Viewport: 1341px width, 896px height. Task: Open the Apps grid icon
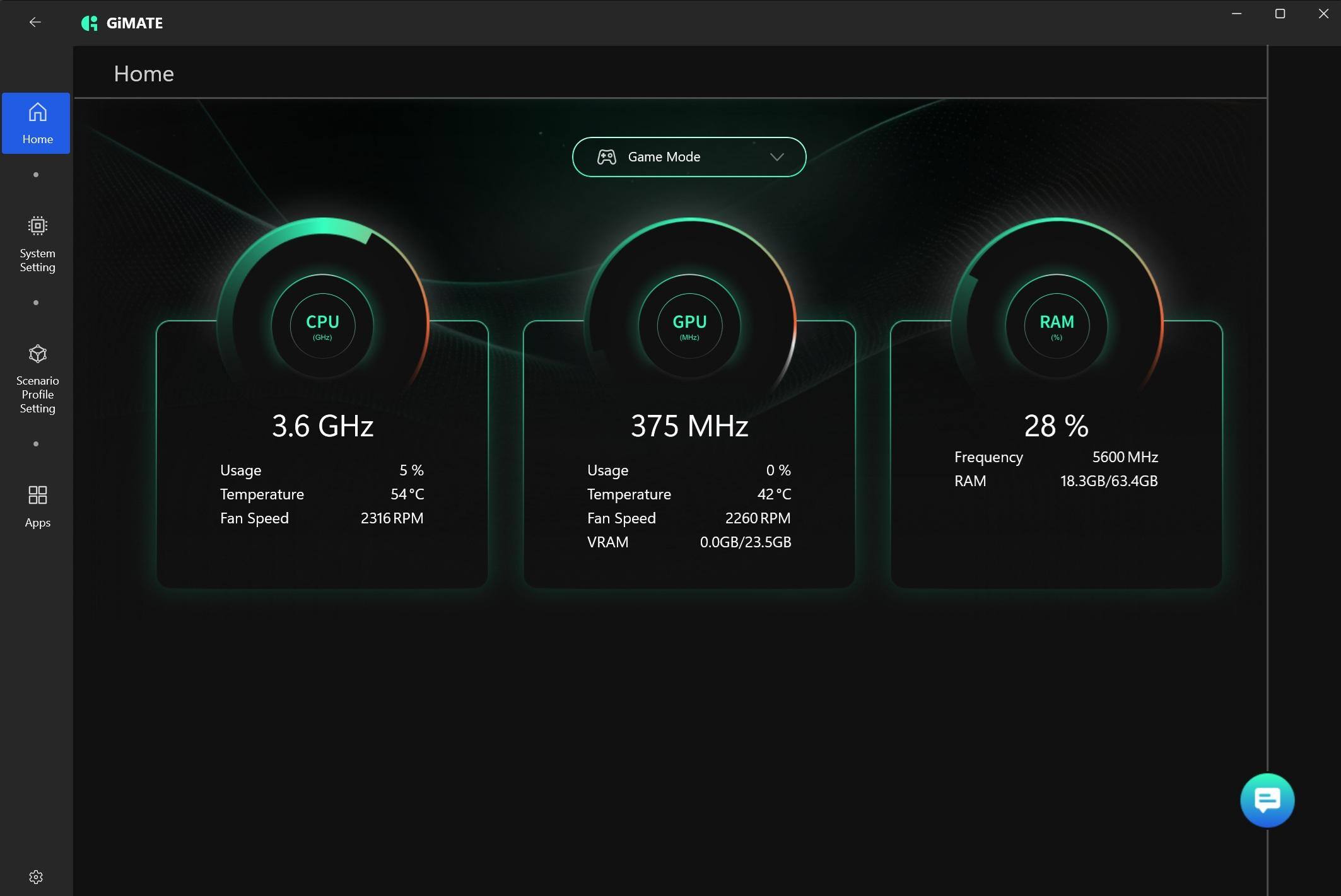coord(38,495)
